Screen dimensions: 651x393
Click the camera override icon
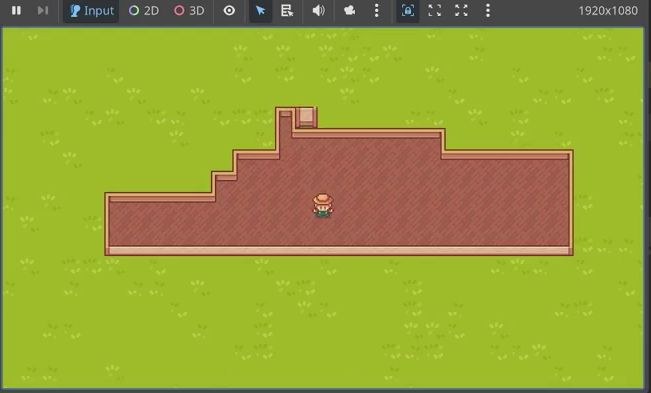pos(350,10)
